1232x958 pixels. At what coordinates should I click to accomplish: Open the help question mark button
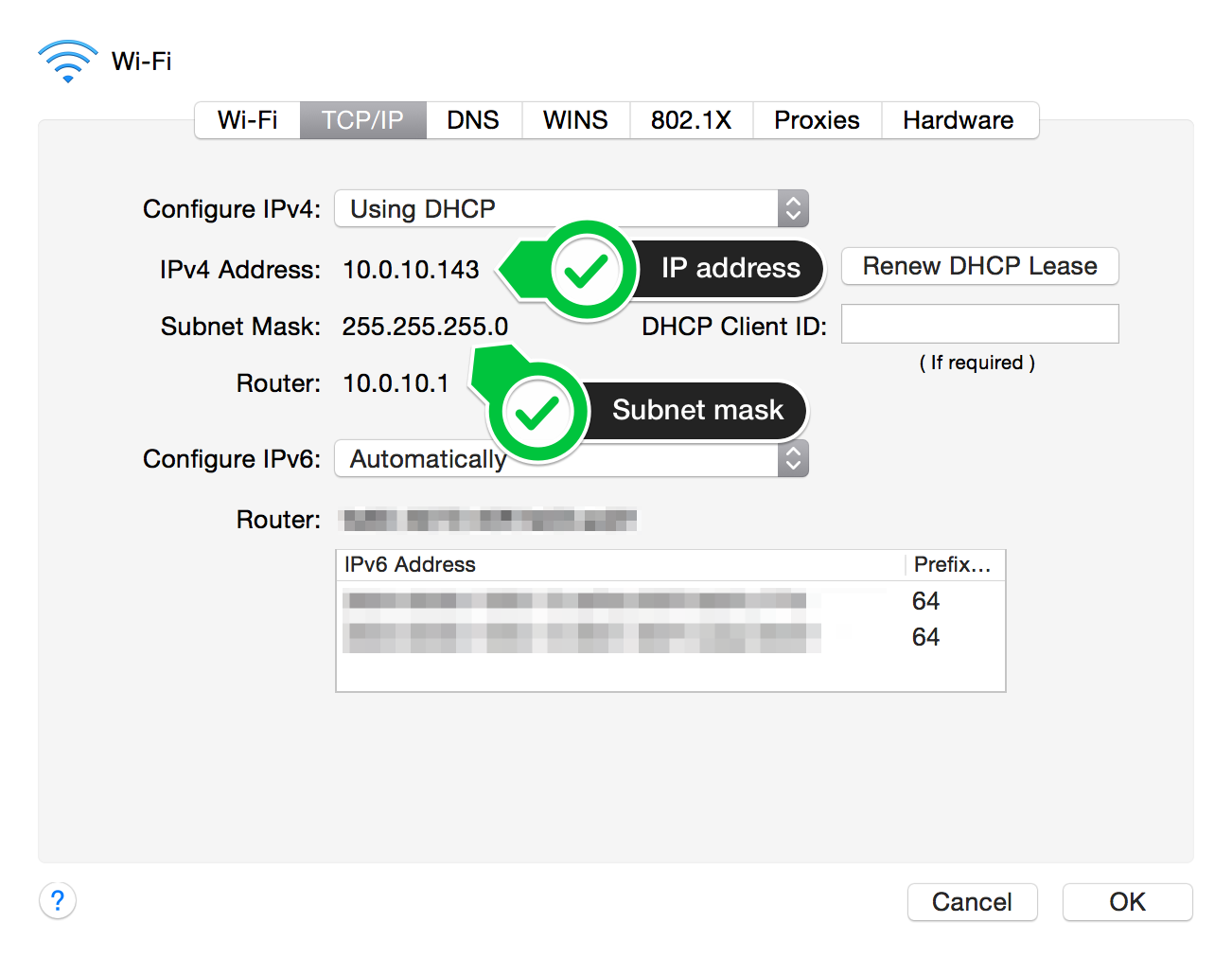pos(58,900)
